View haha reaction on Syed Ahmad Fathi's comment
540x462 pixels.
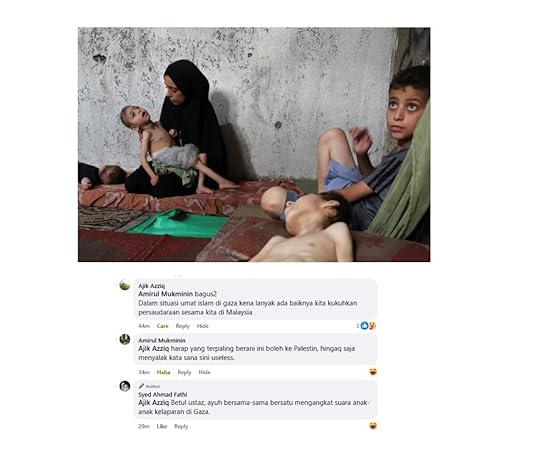click(x=373, y=426)
